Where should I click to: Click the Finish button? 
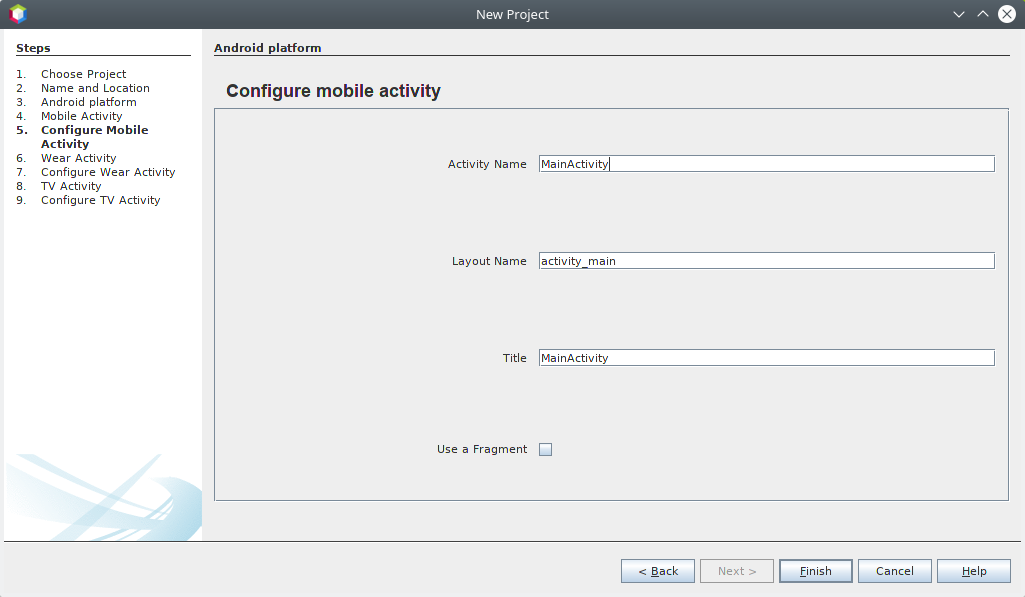coord(815,570)
